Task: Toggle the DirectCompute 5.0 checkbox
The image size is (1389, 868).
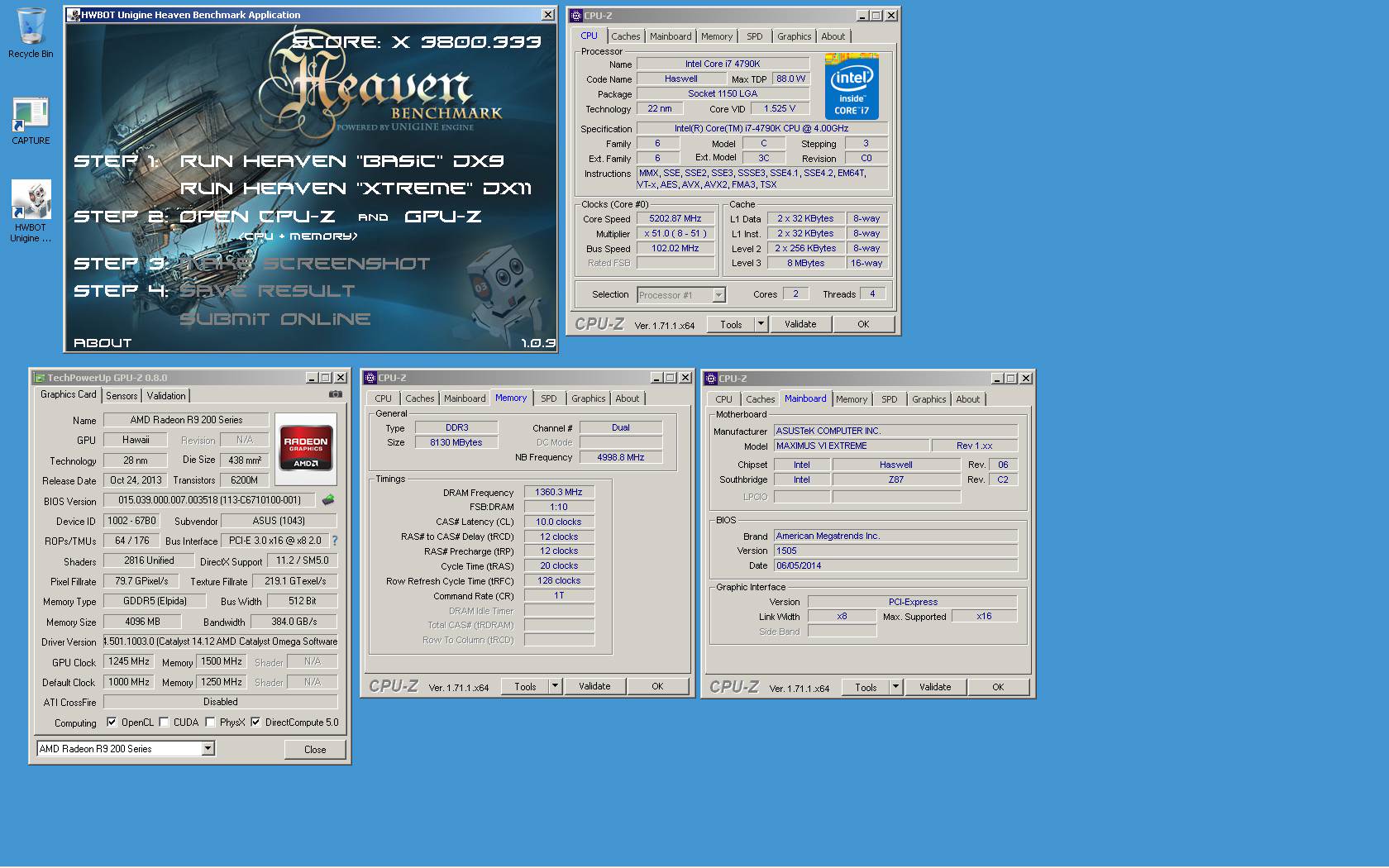Action: point(255,722)
